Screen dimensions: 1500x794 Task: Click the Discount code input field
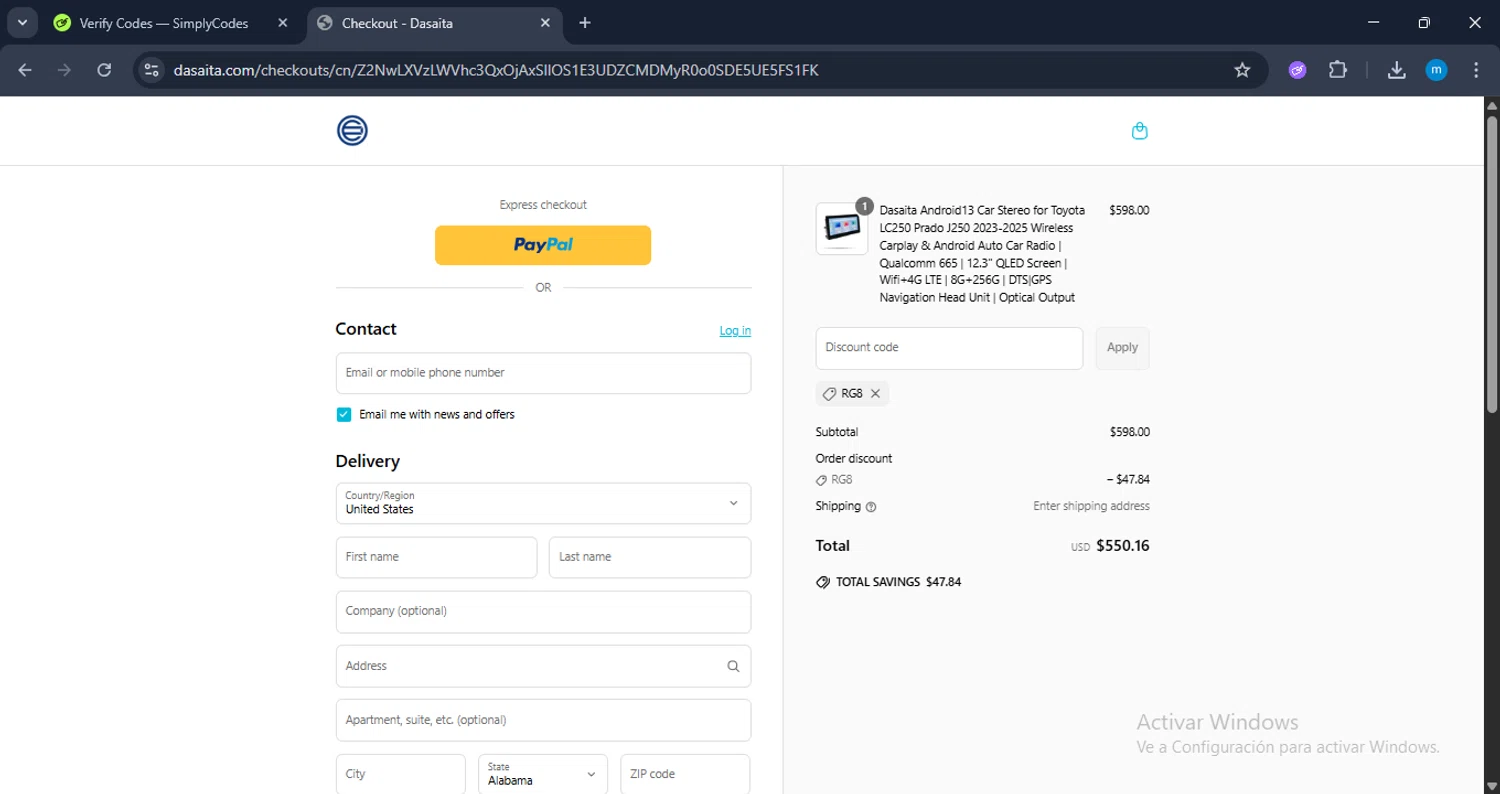point(949,348)
